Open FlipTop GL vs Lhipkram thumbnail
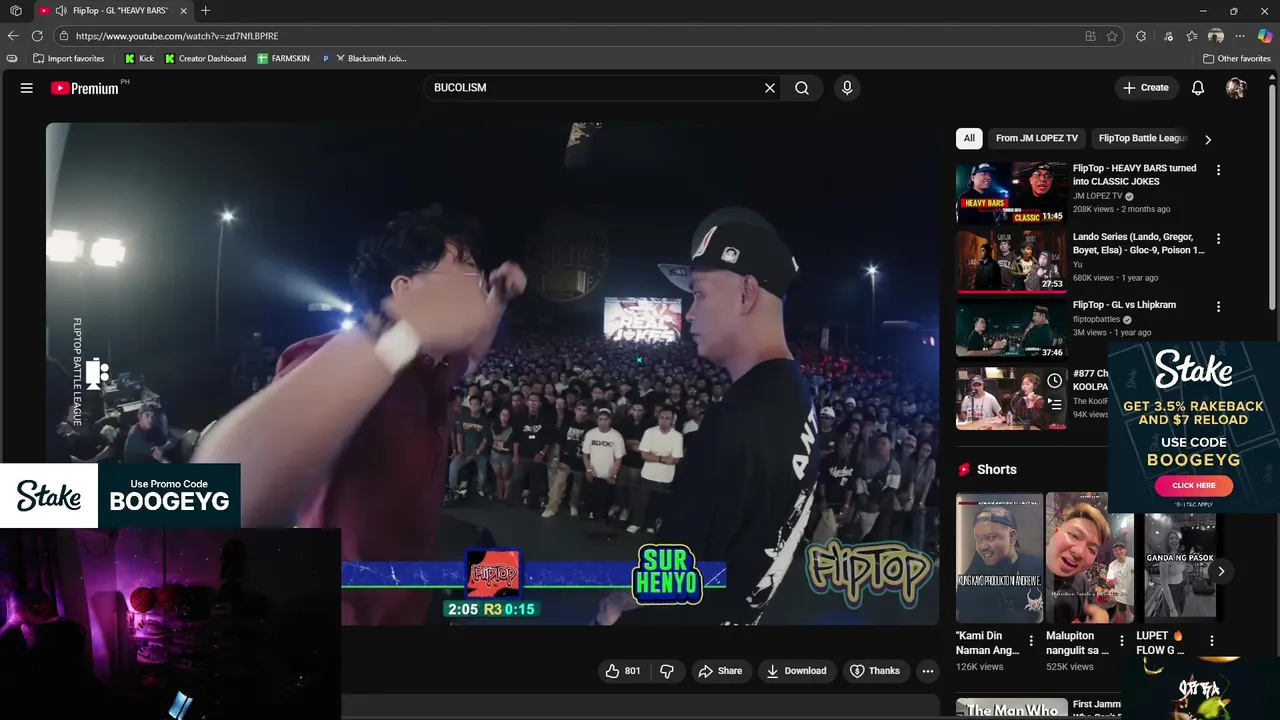 click(x=1011, y=329)
